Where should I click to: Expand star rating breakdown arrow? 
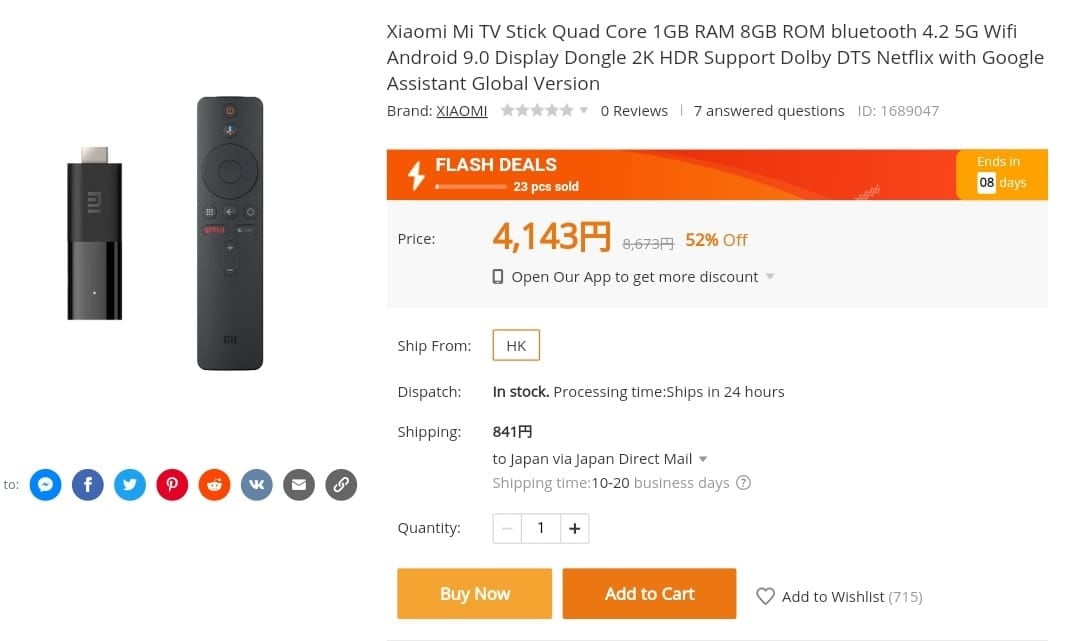(x=584, y=110)
